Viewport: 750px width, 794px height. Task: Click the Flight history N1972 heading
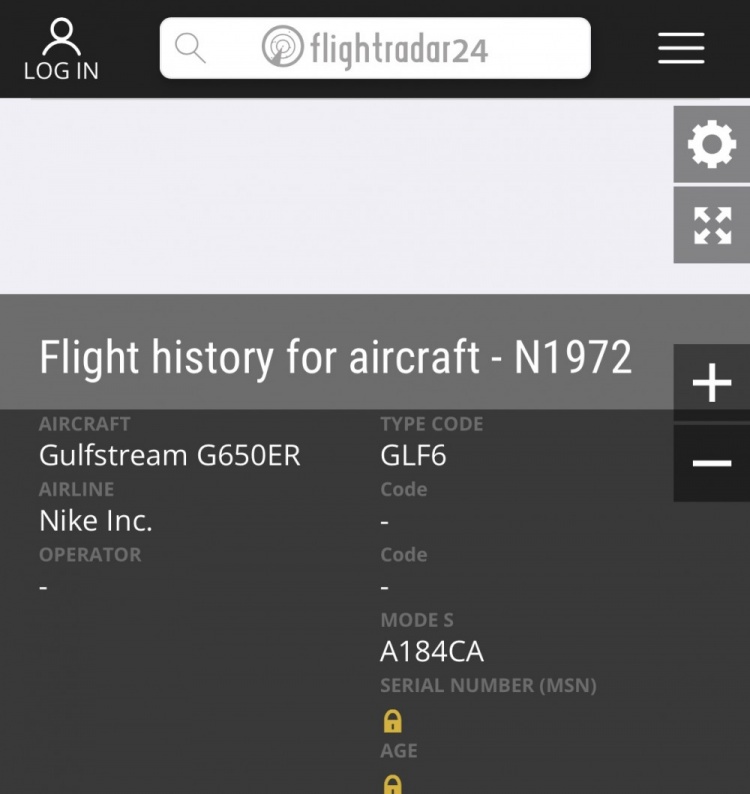coord(335,357)
